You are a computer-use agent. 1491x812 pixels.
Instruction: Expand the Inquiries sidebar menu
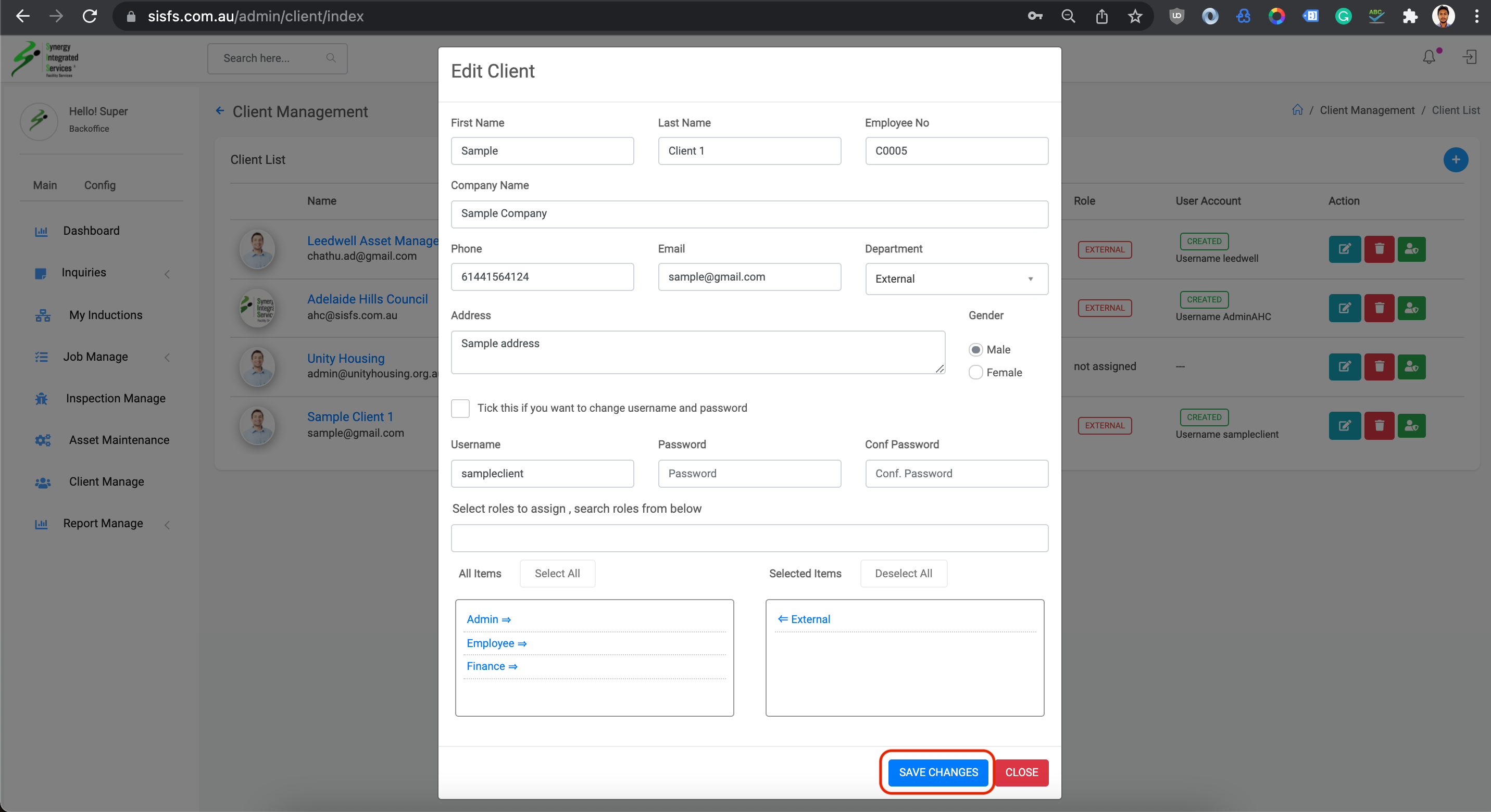tap(84, 272)
